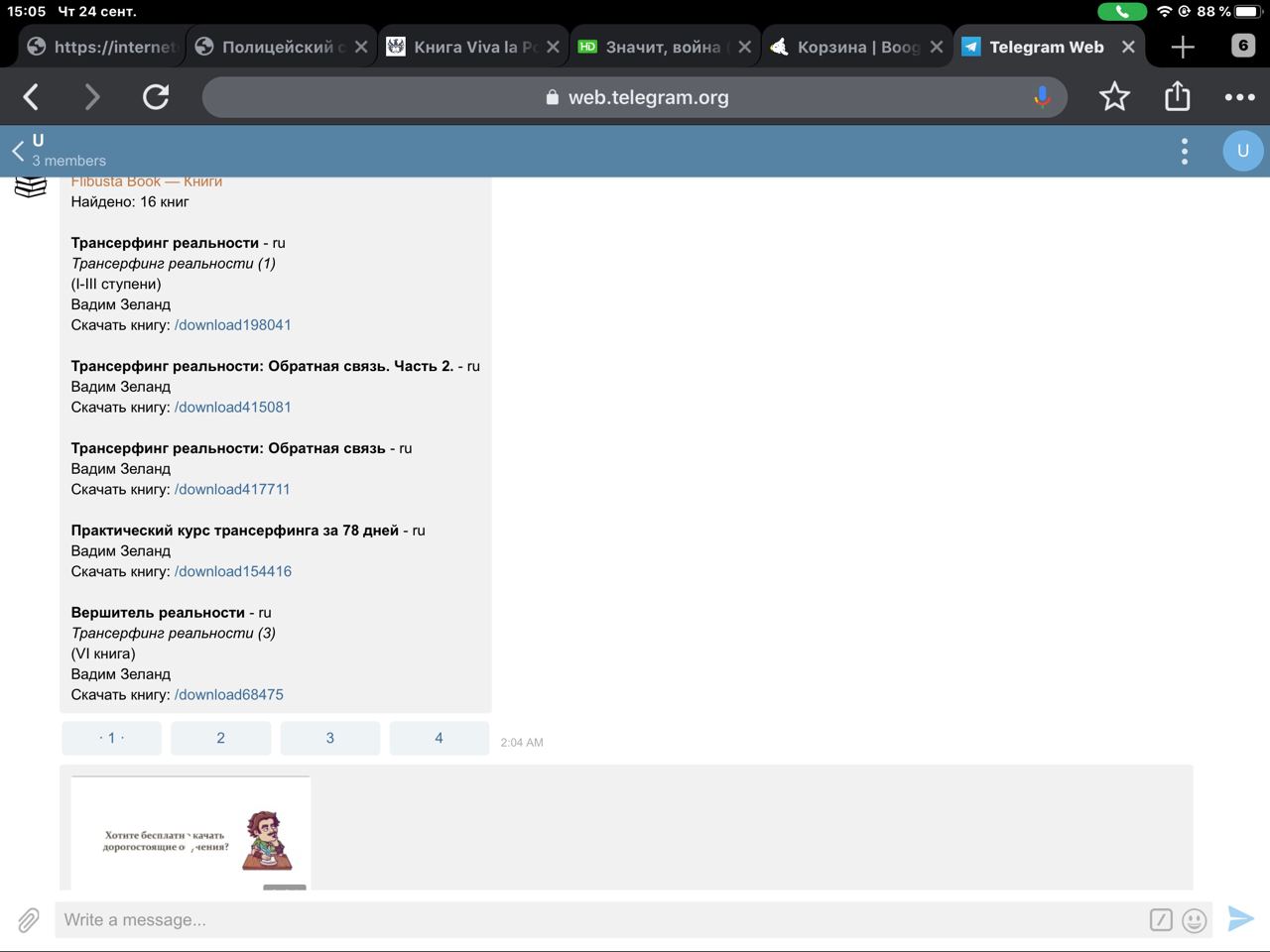Focus the web.telegram.org address bar
This screenshot has height=952, width=1270.
click(635, 97)
